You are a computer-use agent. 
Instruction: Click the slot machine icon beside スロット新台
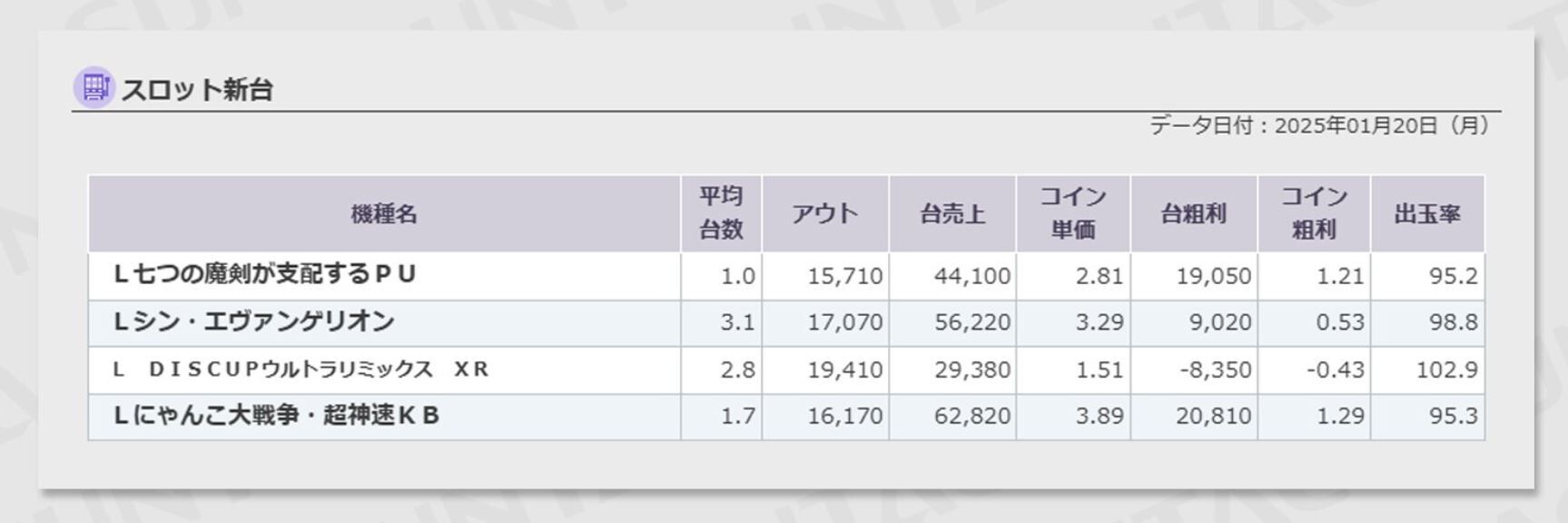[94, 87]
